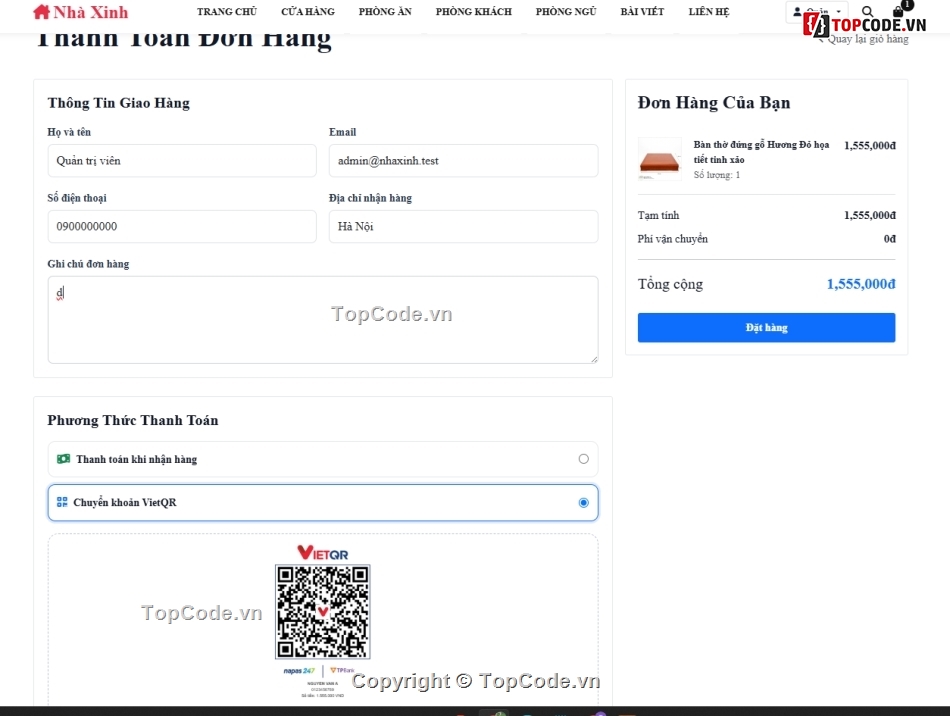This screenshot has width=950, height=716.
Task: Click the Địa chỉ nhận hàng input field
Action: pos(463,227)
